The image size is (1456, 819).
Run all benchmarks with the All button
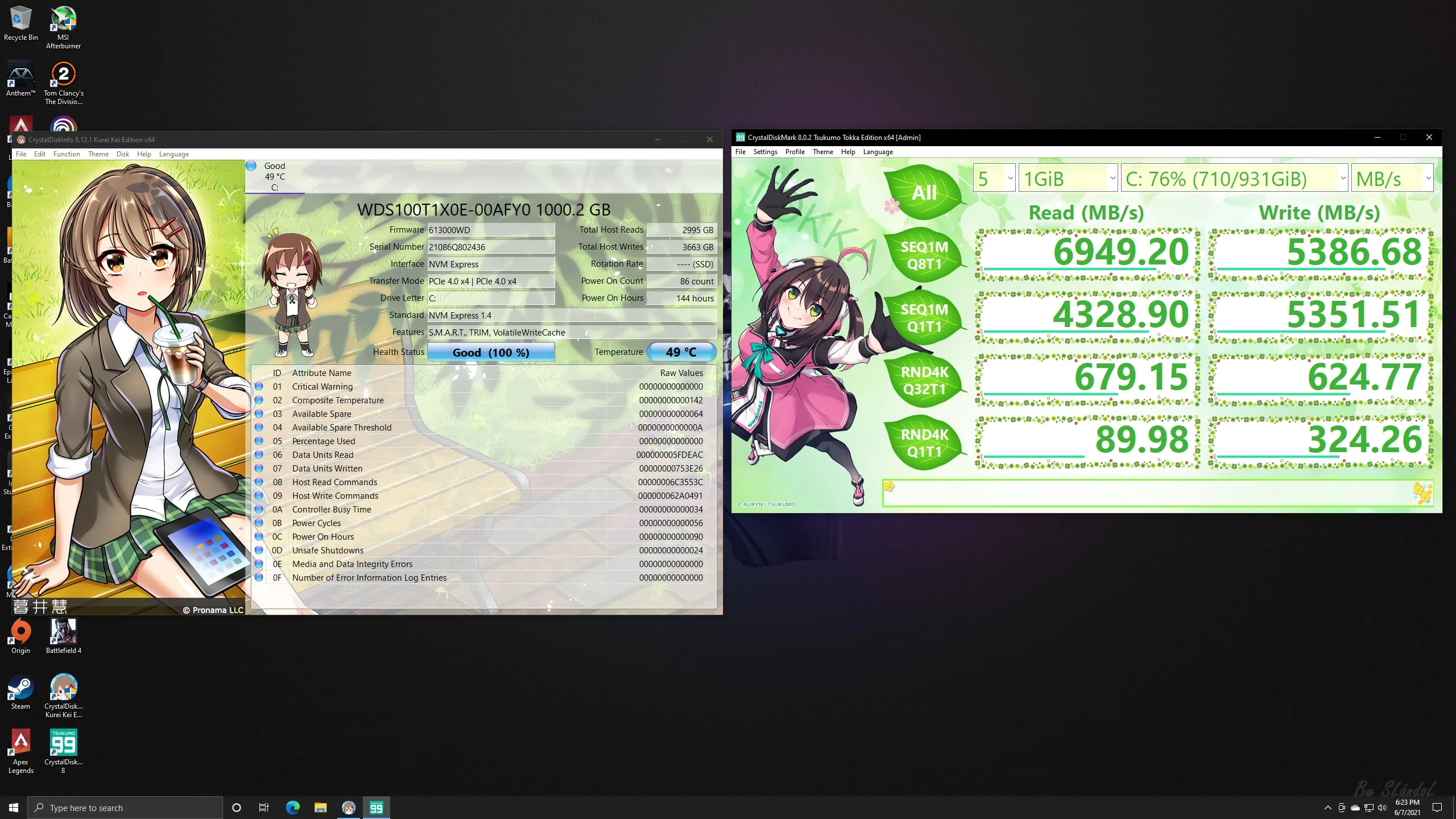(924, 192)
